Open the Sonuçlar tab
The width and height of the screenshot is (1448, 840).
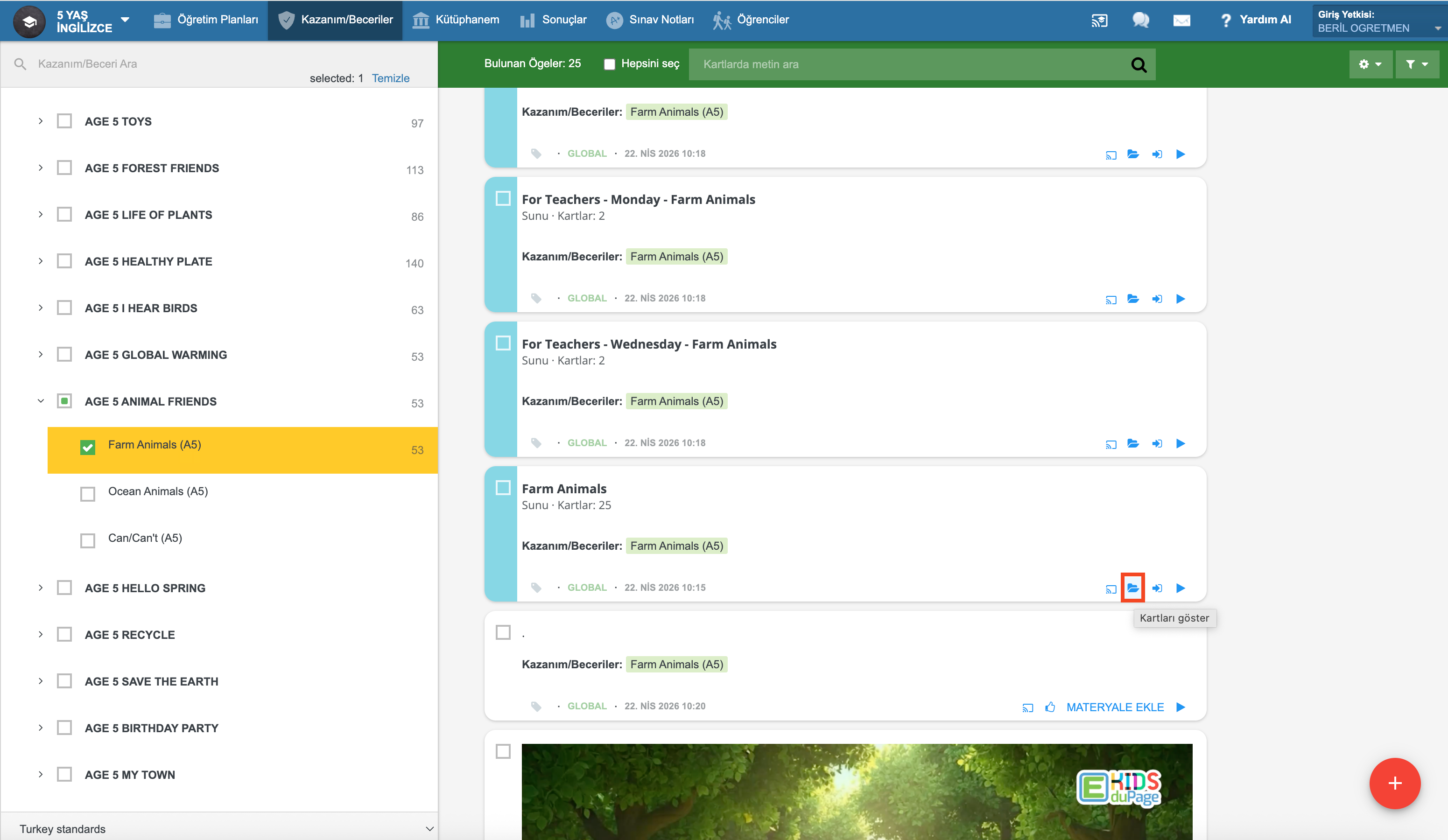553,20
